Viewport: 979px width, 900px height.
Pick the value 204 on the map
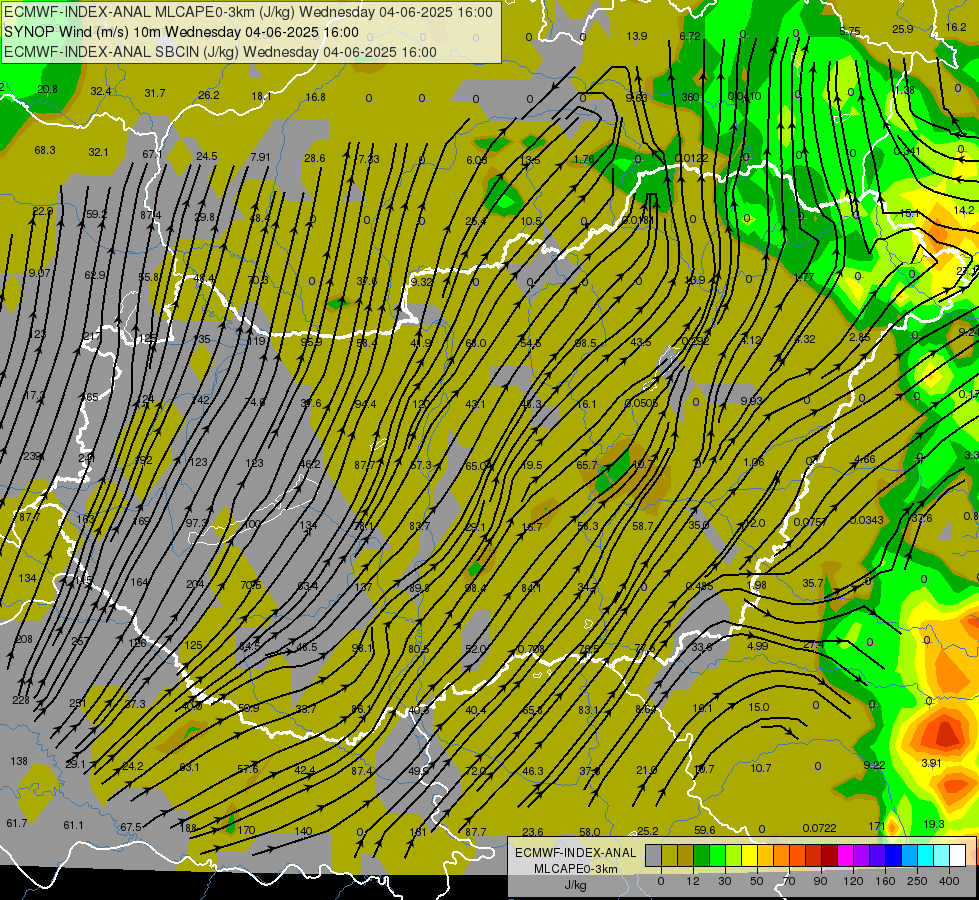(195, 584)
